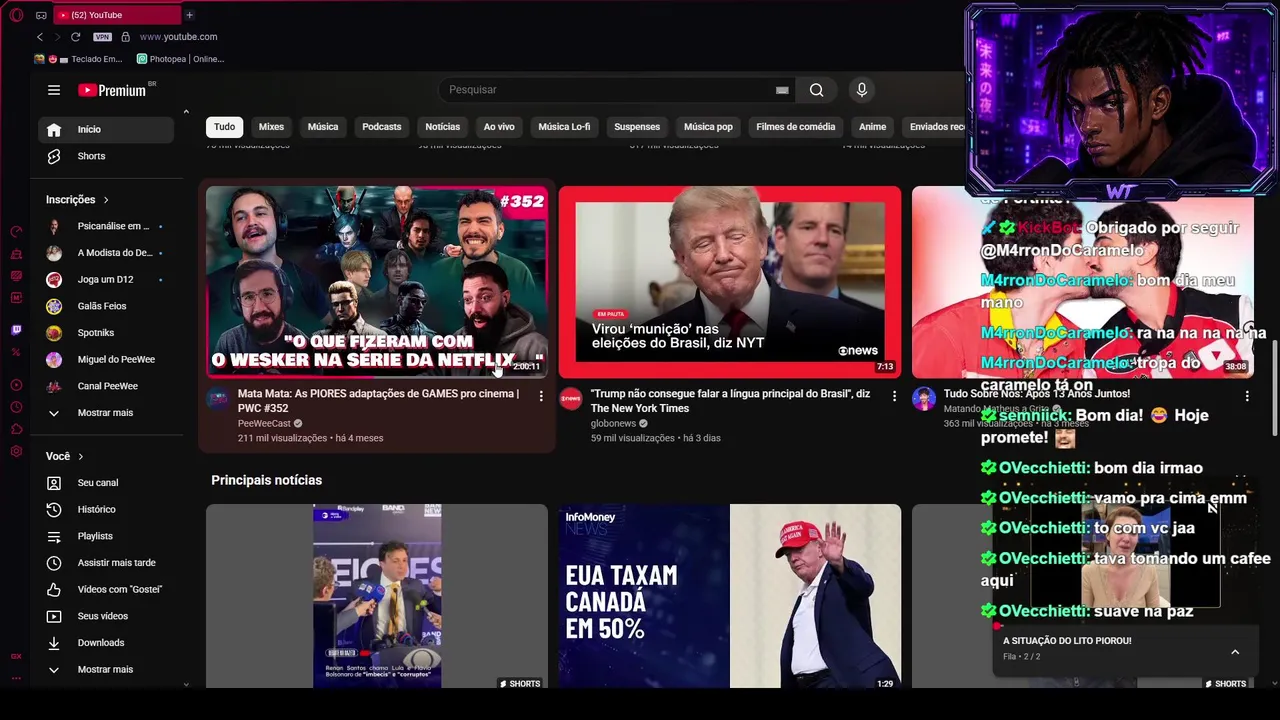The height and width of the screenshot is (720, 1280).
Task: Open the Galãs Feios subscription channel
Action: click(105, 306)
